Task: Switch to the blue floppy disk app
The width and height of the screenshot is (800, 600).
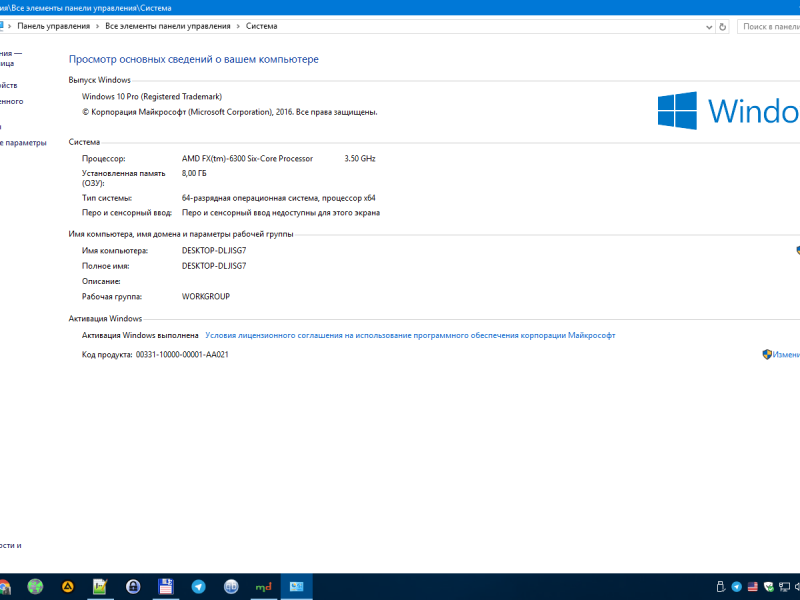Action: click(166, 587)
